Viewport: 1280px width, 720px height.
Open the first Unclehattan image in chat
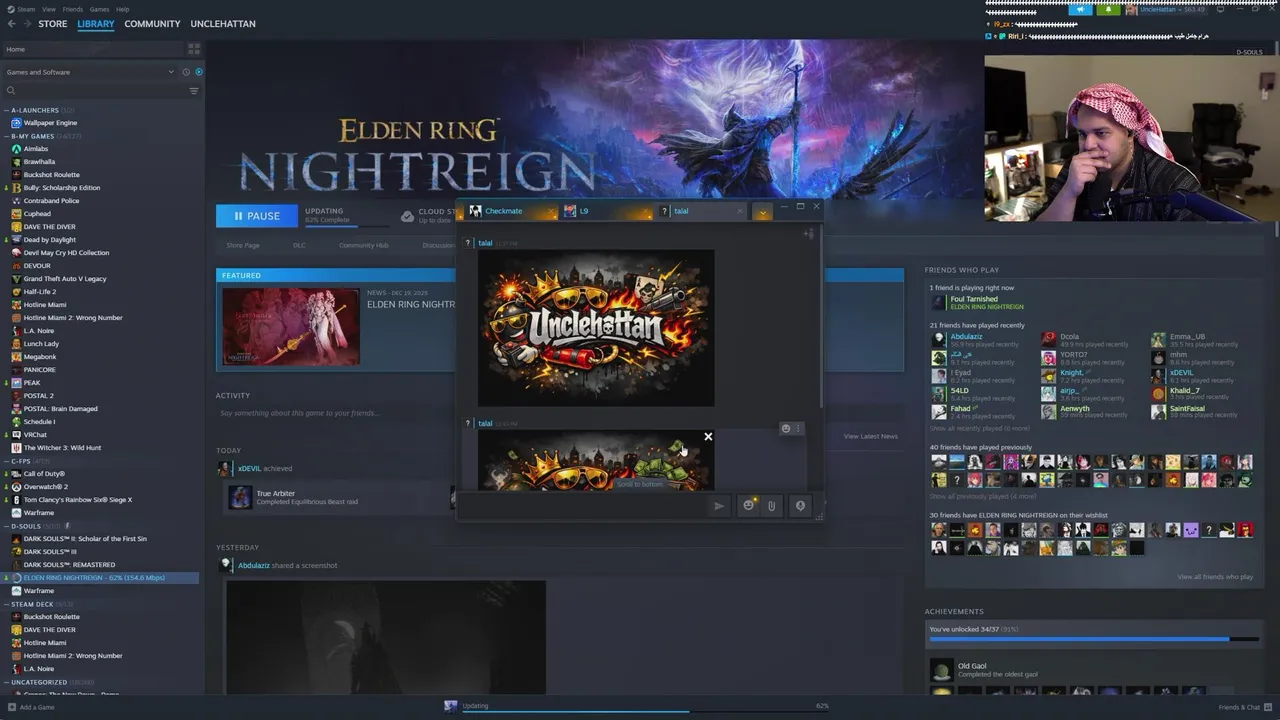pyautogui.click(x=596, y=328)
